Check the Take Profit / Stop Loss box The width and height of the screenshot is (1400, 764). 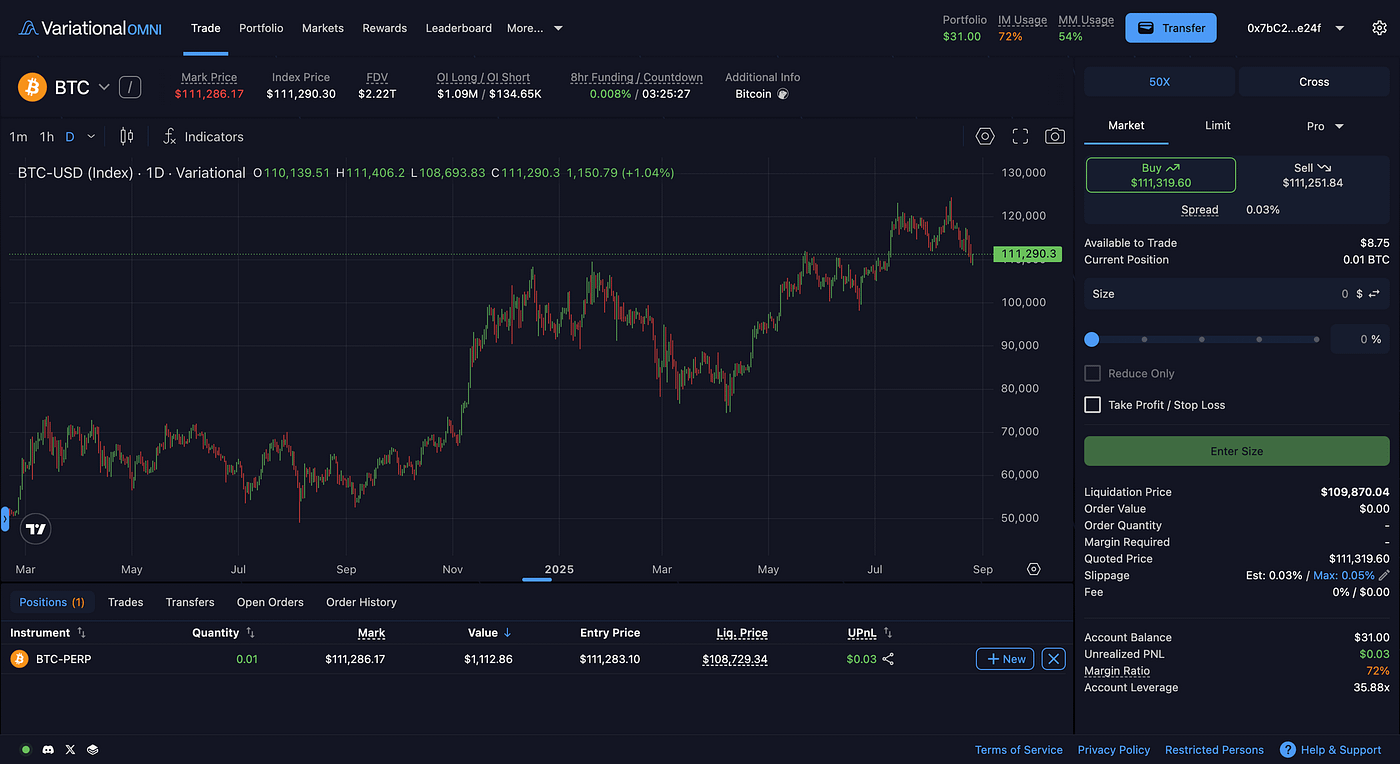(x=1092, y=405)
